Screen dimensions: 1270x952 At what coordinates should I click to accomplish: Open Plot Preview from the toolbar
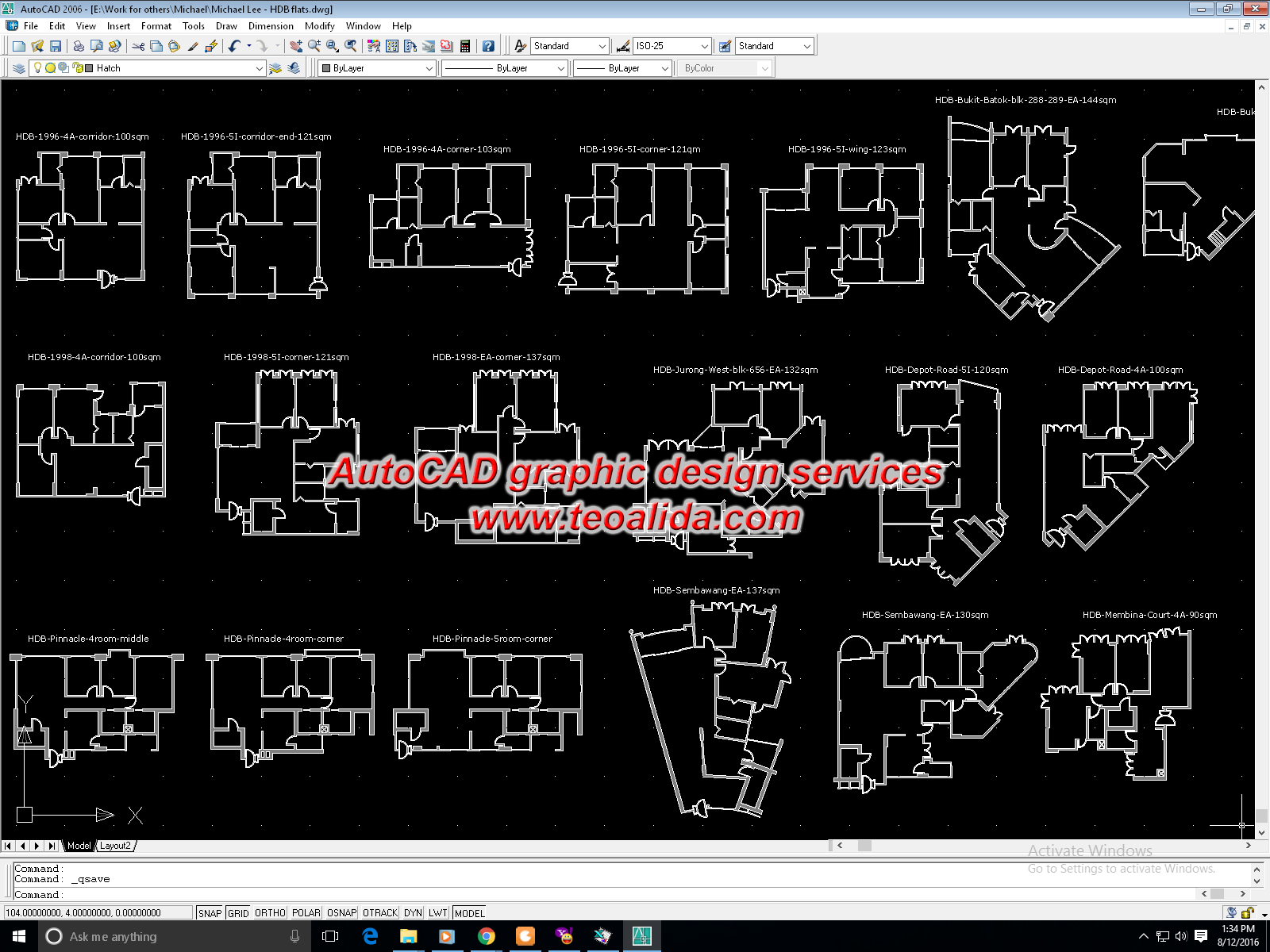97,46
